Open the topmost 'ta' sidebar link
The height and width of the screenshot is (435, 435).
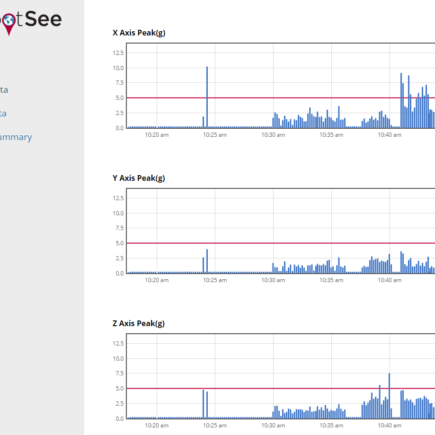click(x=4, y=90)
